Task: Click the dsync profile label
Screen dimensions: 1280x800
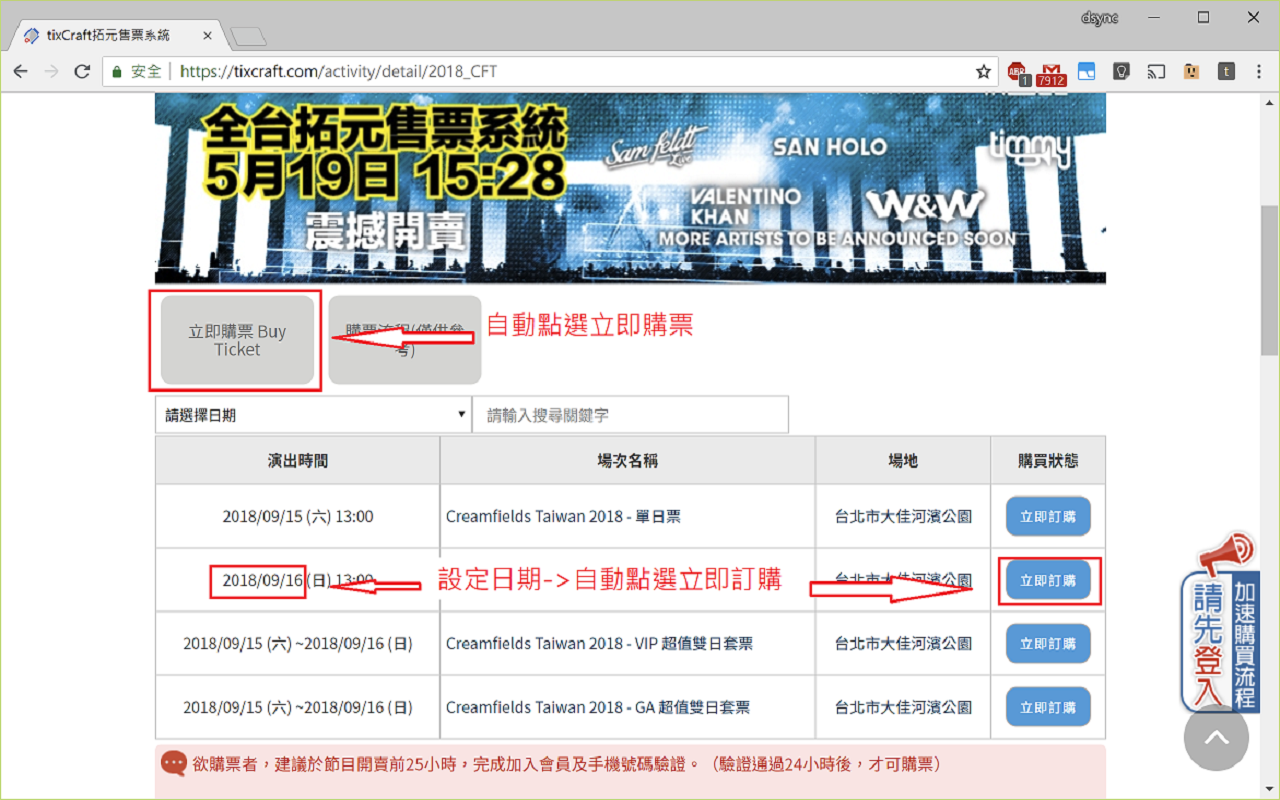Action: click(1100, 17)
